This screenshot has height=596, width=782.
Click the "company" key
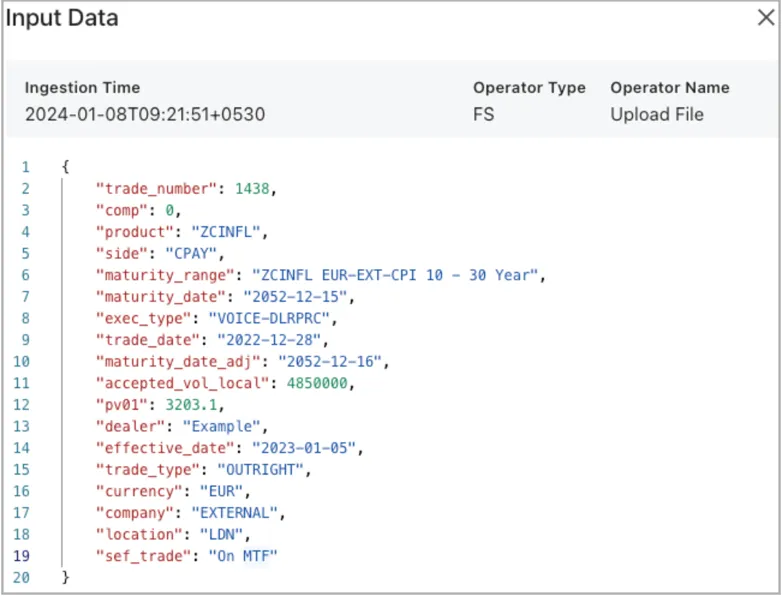135,513
